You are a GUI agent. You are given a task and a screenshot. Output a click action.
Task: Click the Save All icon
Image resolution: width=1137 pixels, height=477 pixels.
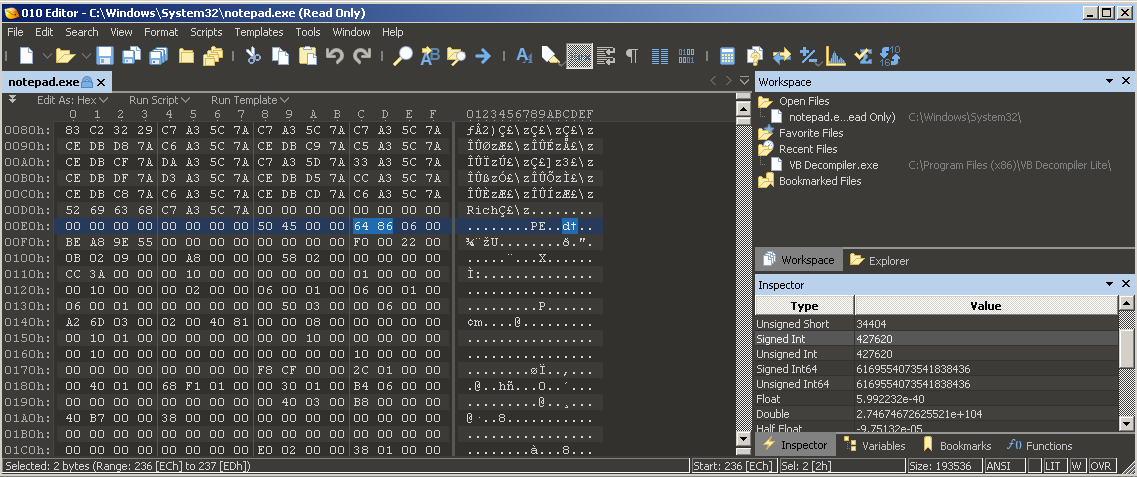[158, 56]
